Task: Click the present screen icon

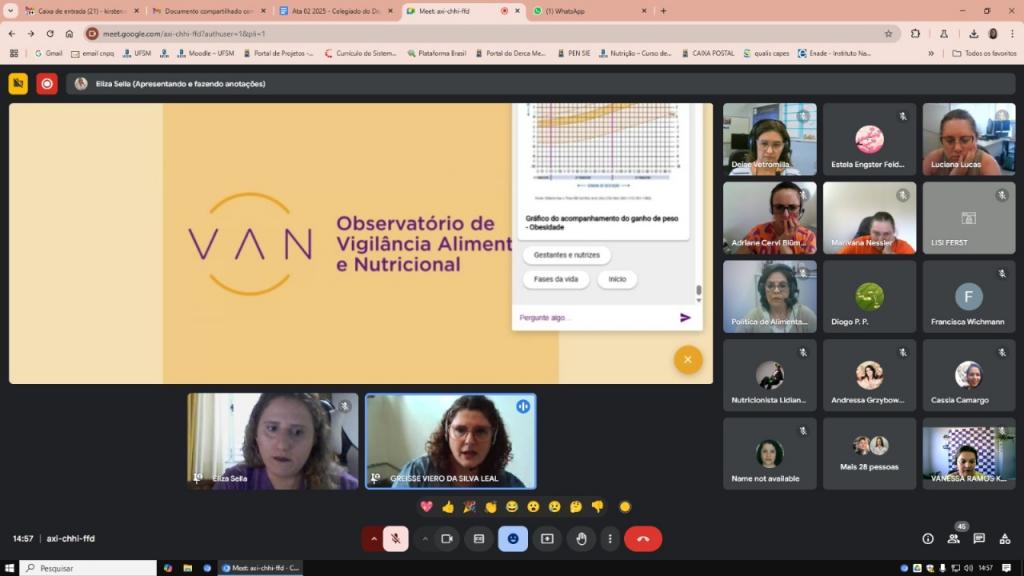Action: click(x=547, y=539)
